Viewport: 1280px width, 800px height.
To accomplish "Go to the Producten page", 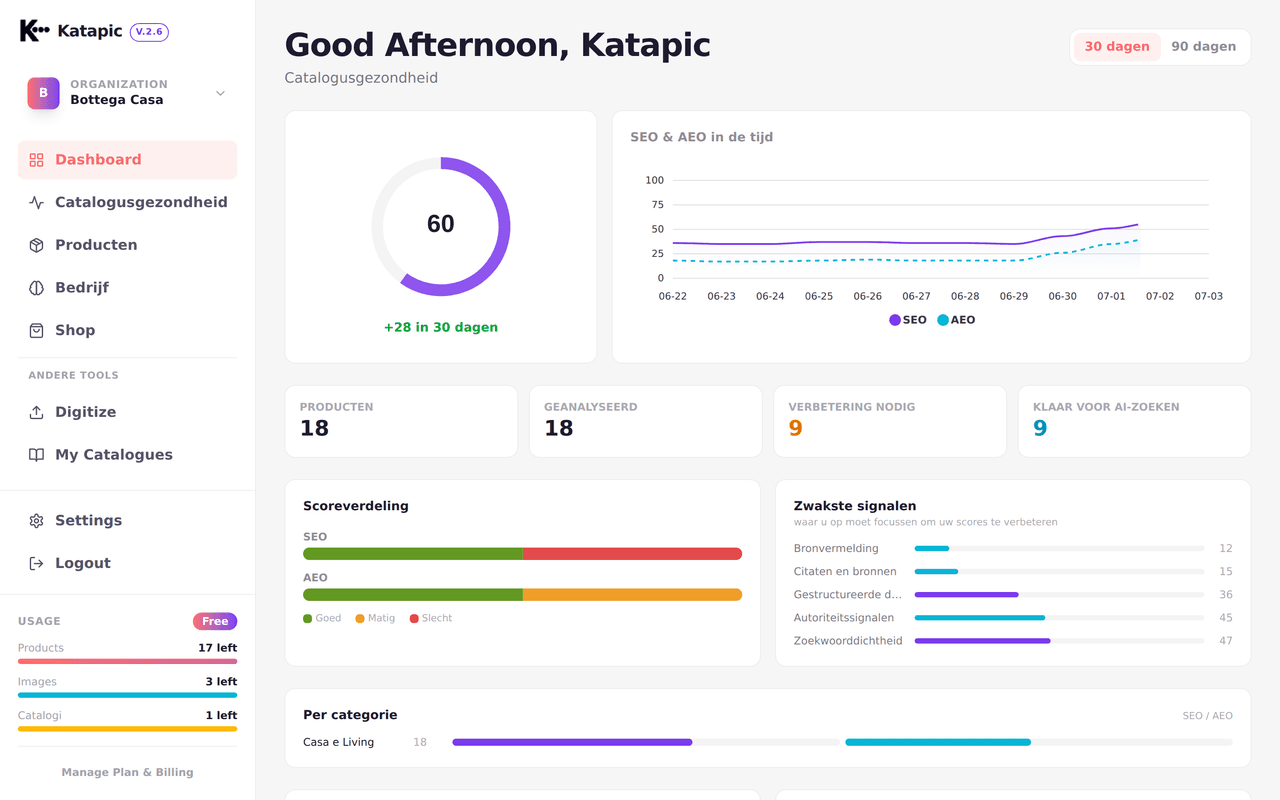I will click(127, 245).
